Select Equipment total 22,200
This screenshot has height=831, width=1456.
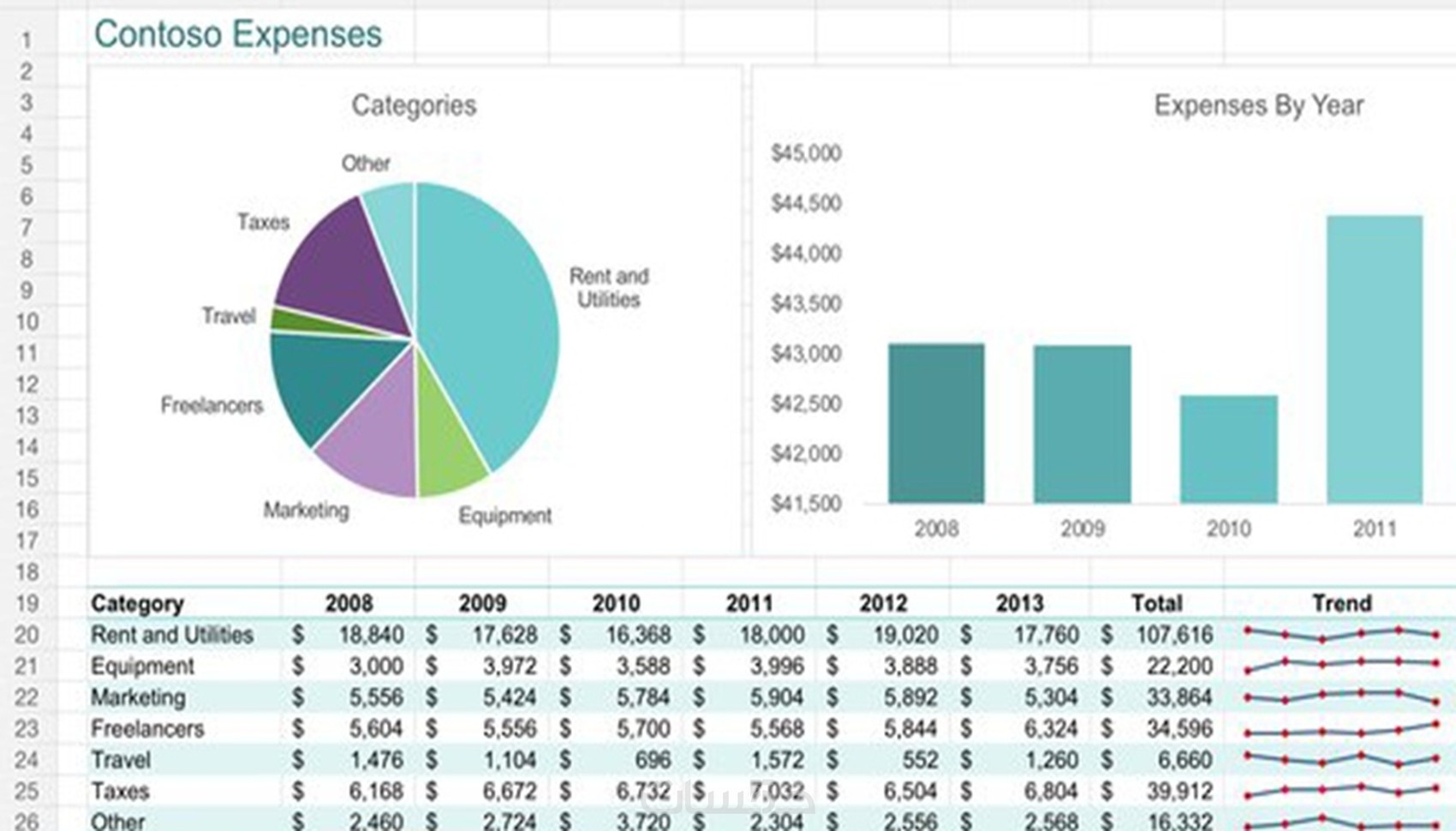point(1156,666)
